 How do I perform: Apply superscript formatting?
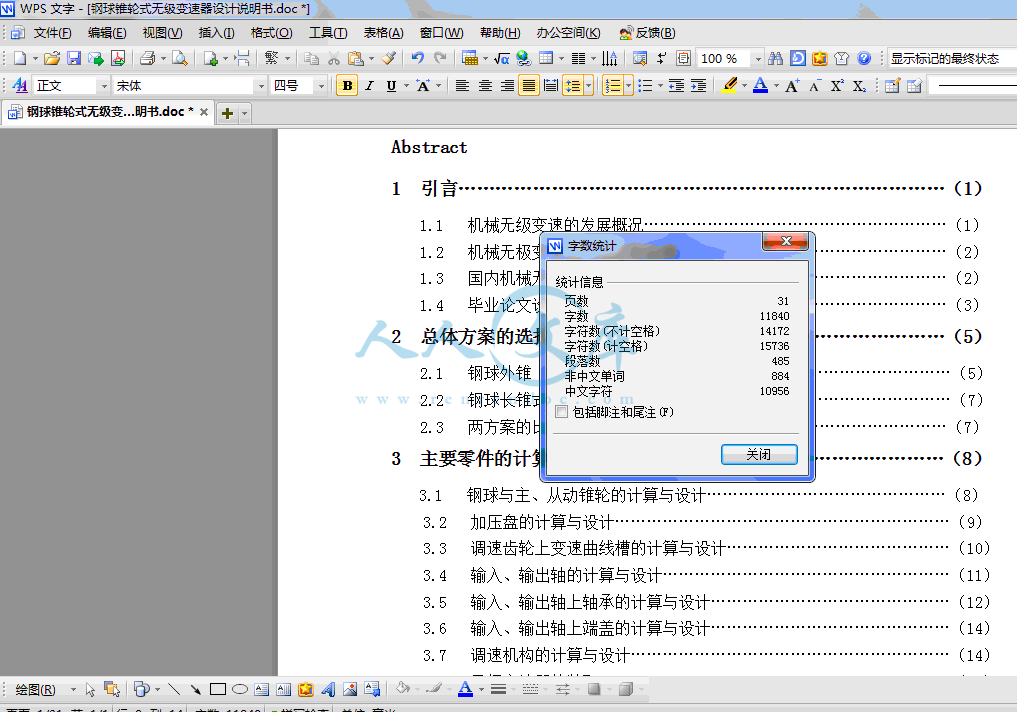837,86
